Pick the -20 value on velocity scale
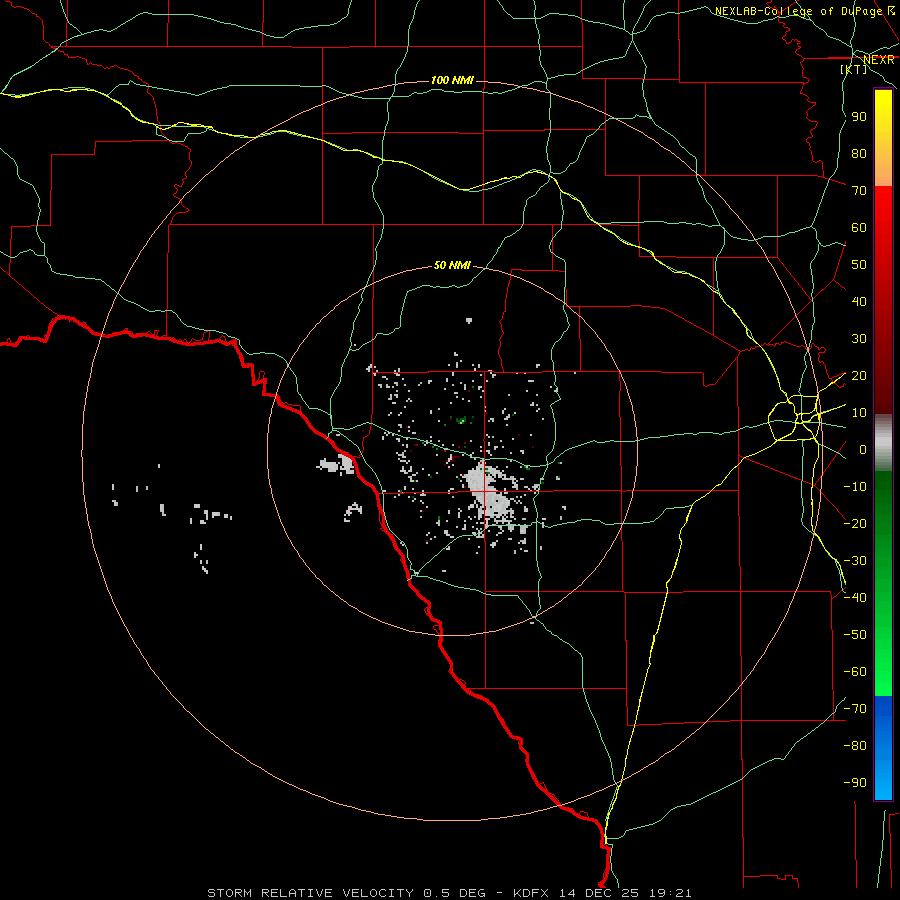The height and width of the screenshot is (900, 900). tap(855, 523)
